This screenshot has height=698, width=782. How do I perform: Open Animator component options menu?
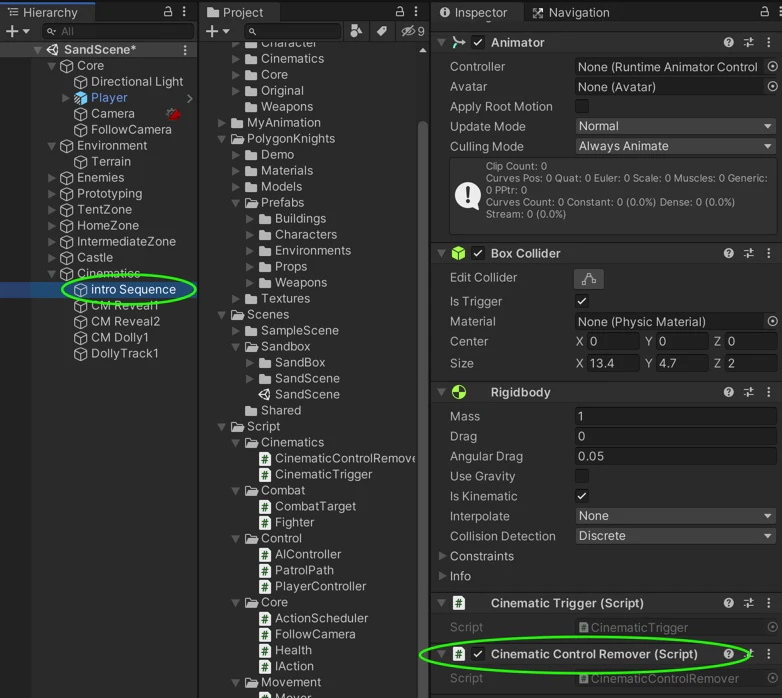(x=769, y=42)
